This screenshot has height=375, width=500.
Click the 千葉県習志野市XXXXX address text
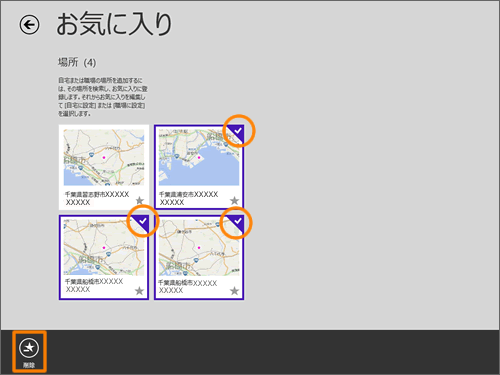(x=97, y=198)
